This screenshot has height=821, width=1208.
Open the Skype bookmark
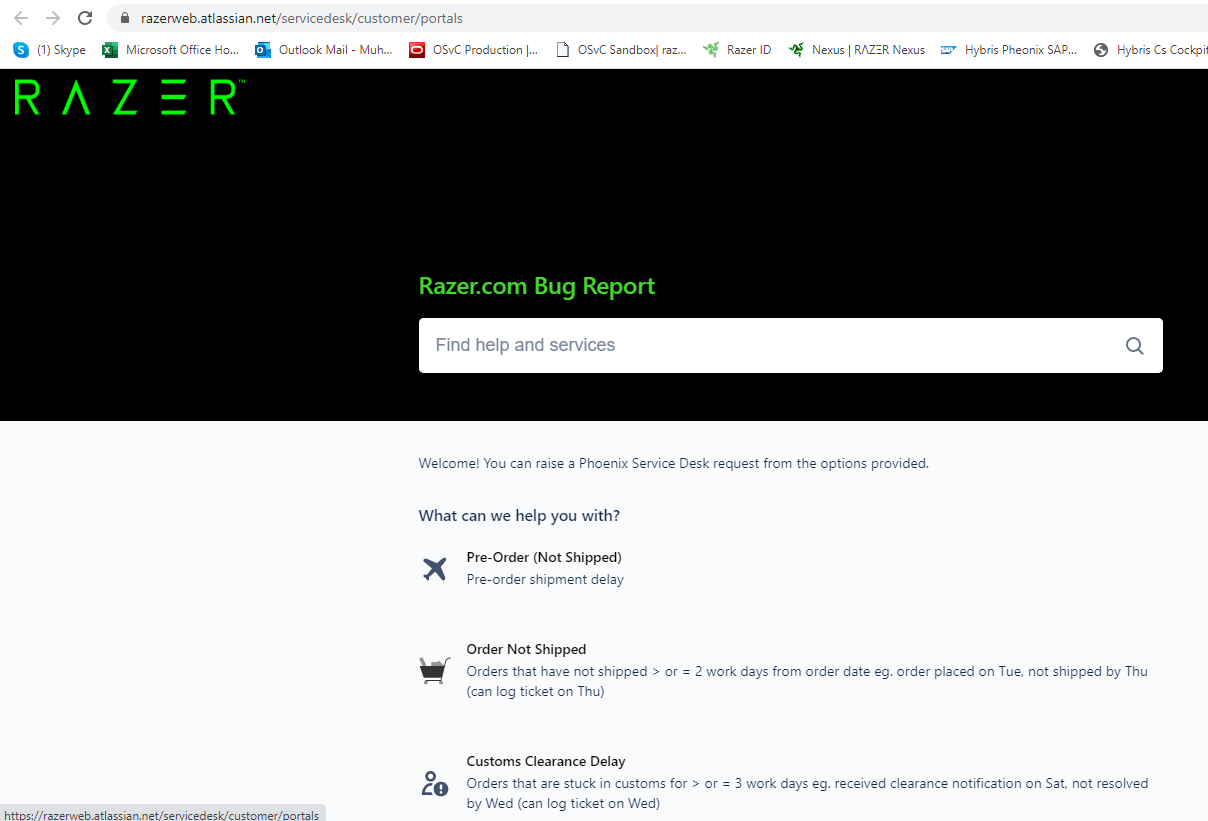47,49
